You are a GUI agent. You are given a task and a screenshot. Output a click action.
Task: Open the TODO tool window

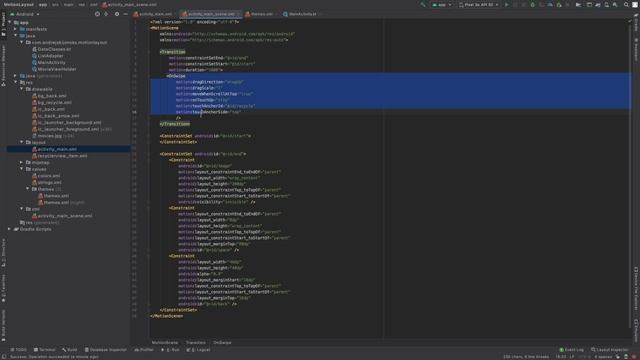pos(18,350)
